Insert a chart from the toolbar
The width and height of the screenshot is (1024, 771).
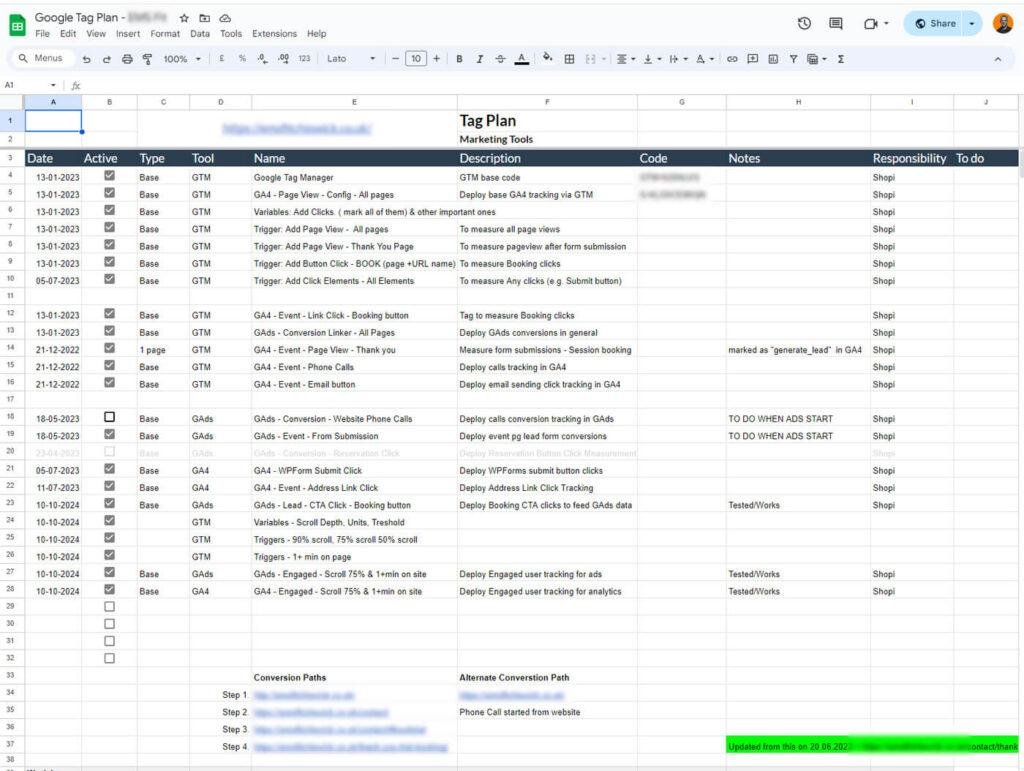click(773, 59)
